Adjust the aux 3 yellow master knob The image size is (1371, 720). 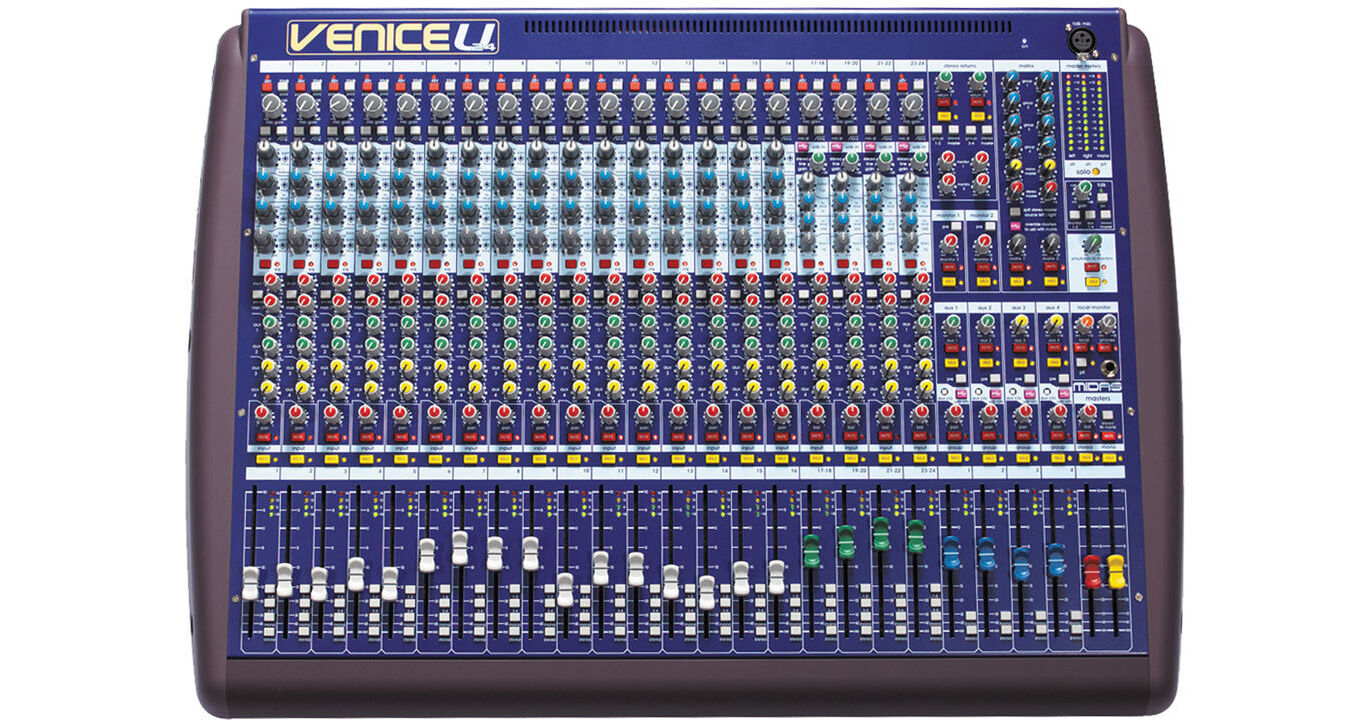(x=1020, y=323)
